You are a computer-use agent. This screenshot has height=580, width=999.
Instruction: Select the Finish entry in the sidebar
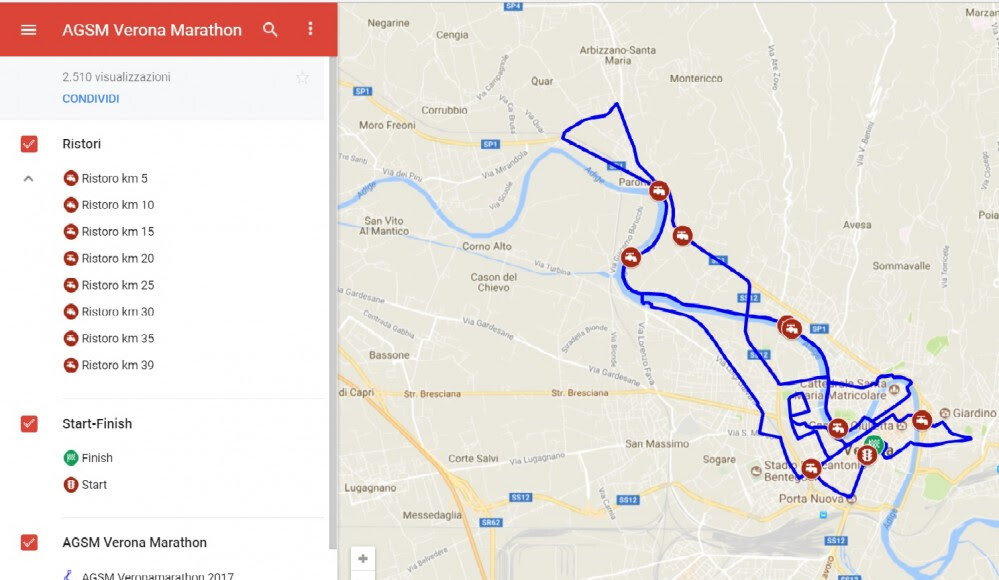tap(88, 458)
